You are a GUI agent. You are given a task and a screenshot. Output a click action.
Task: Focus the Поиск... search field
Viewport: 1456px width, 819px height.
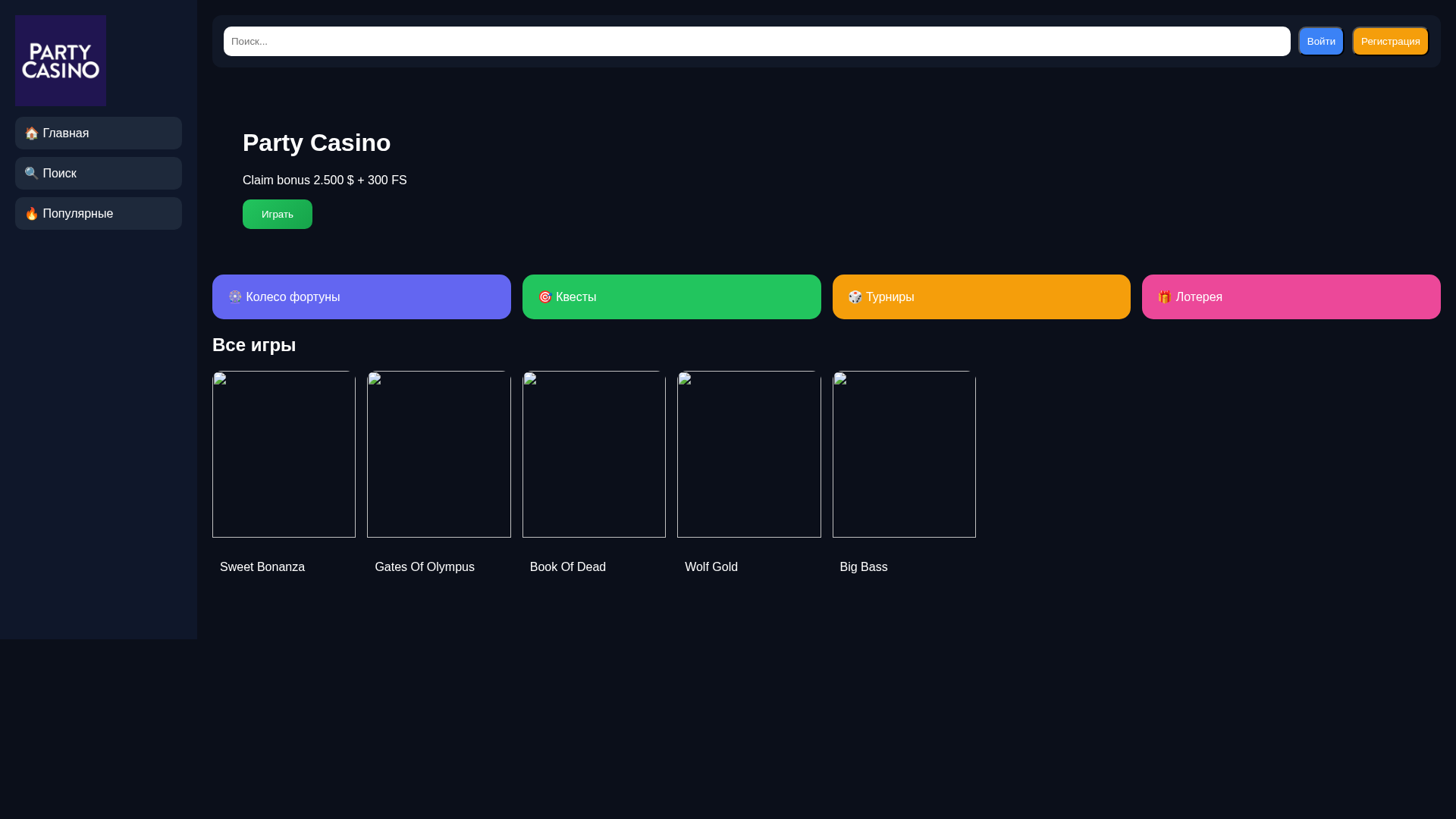click(757, 41)
